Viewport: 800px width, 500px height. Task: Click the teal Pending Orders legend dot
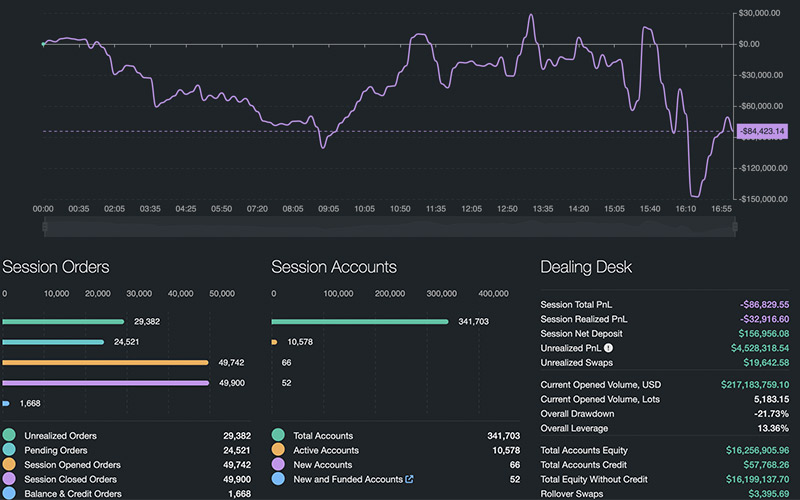tap(10, 451)
